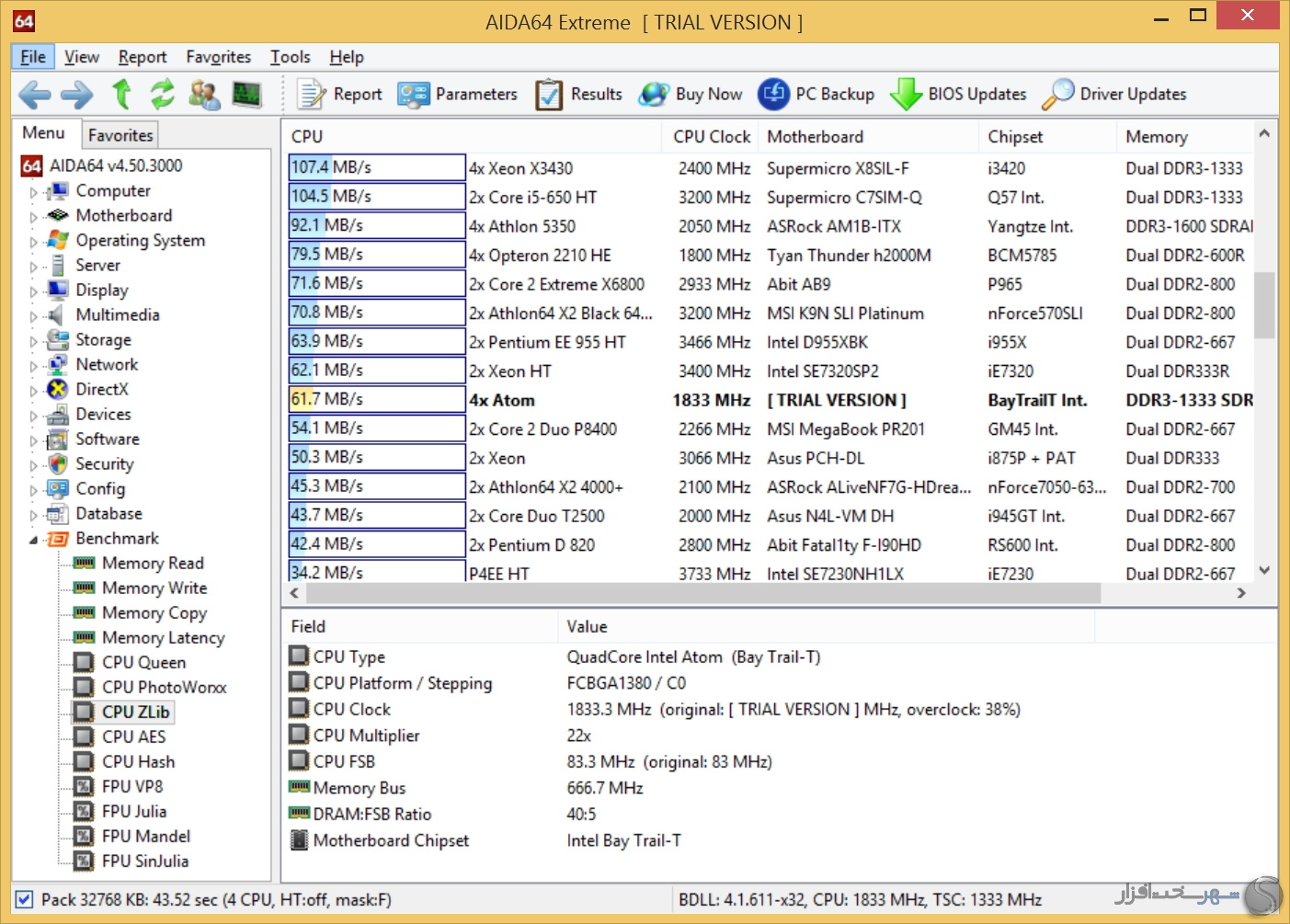Select the Software tree item
Image resolution: width=1290 pixels, height=924 pixels.
click(108, 439)
